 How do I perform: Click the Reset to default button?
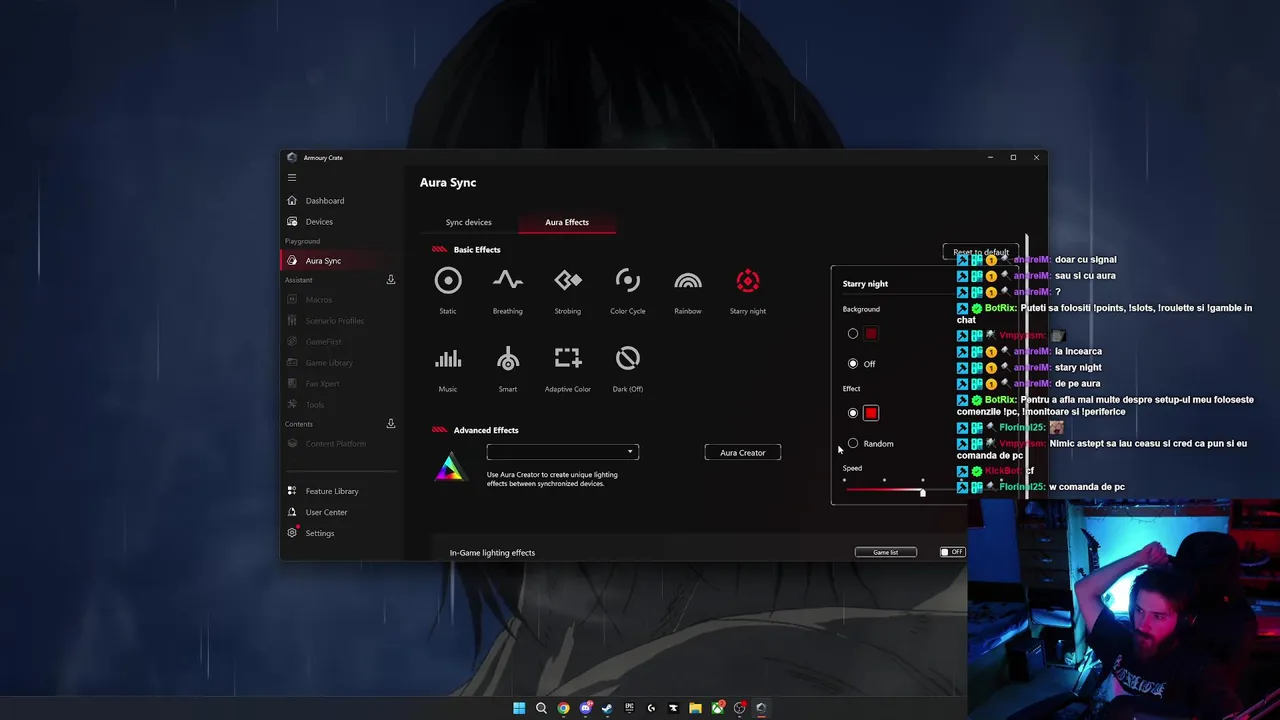click(980, 252)
